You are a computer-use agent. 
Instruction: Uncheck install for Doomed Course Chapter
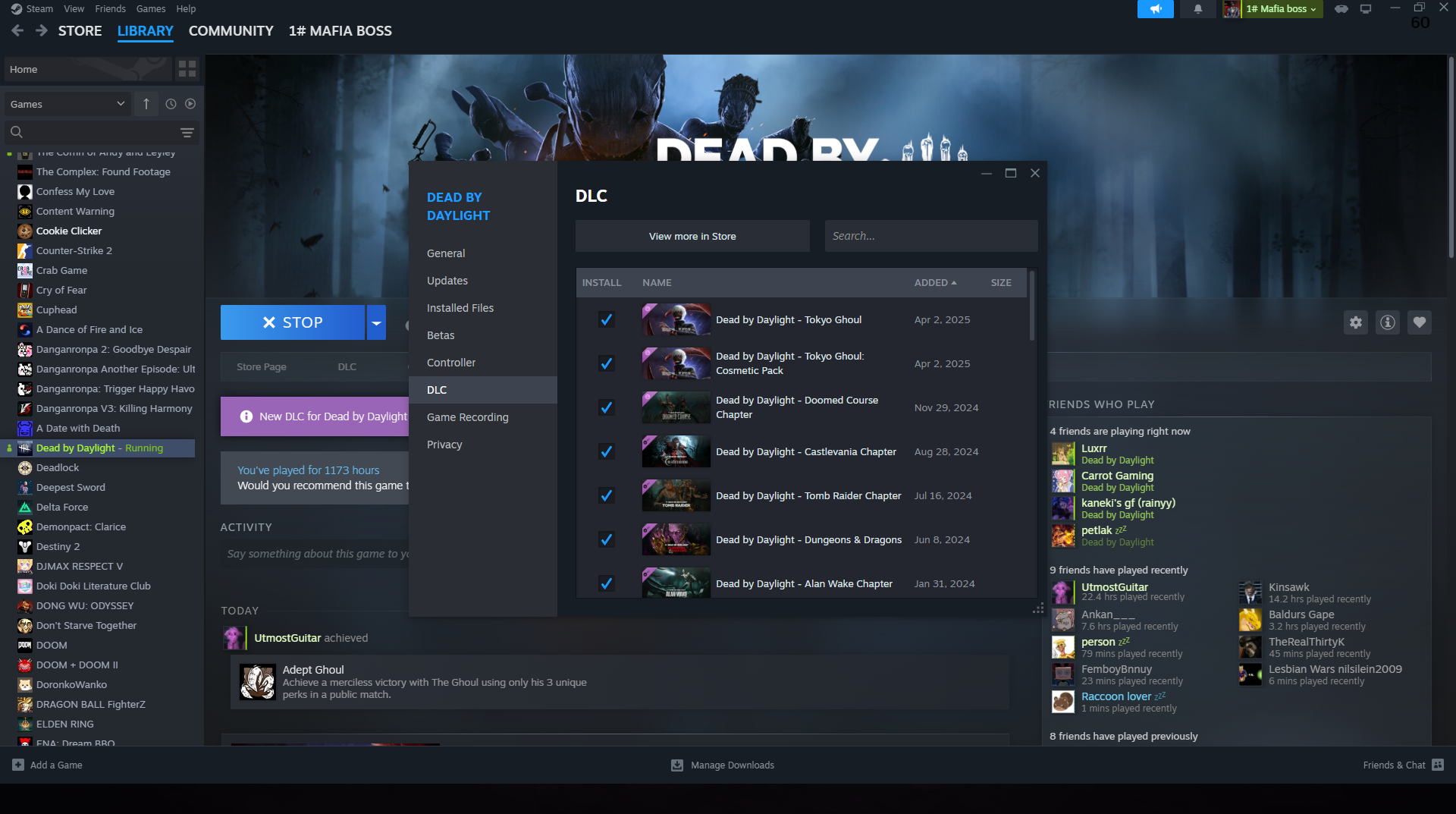point(606,407)
